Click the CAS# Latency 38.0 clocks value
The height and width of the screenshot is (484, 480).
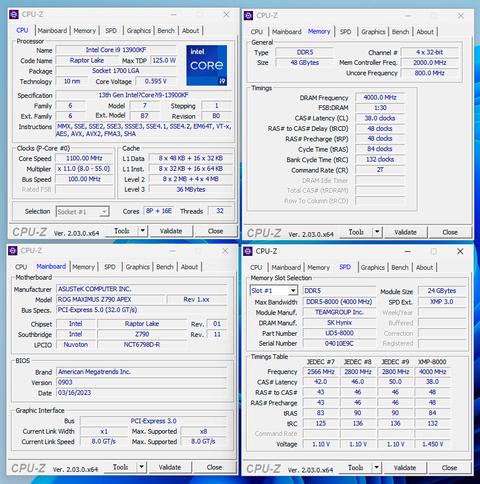pos(380,118)
